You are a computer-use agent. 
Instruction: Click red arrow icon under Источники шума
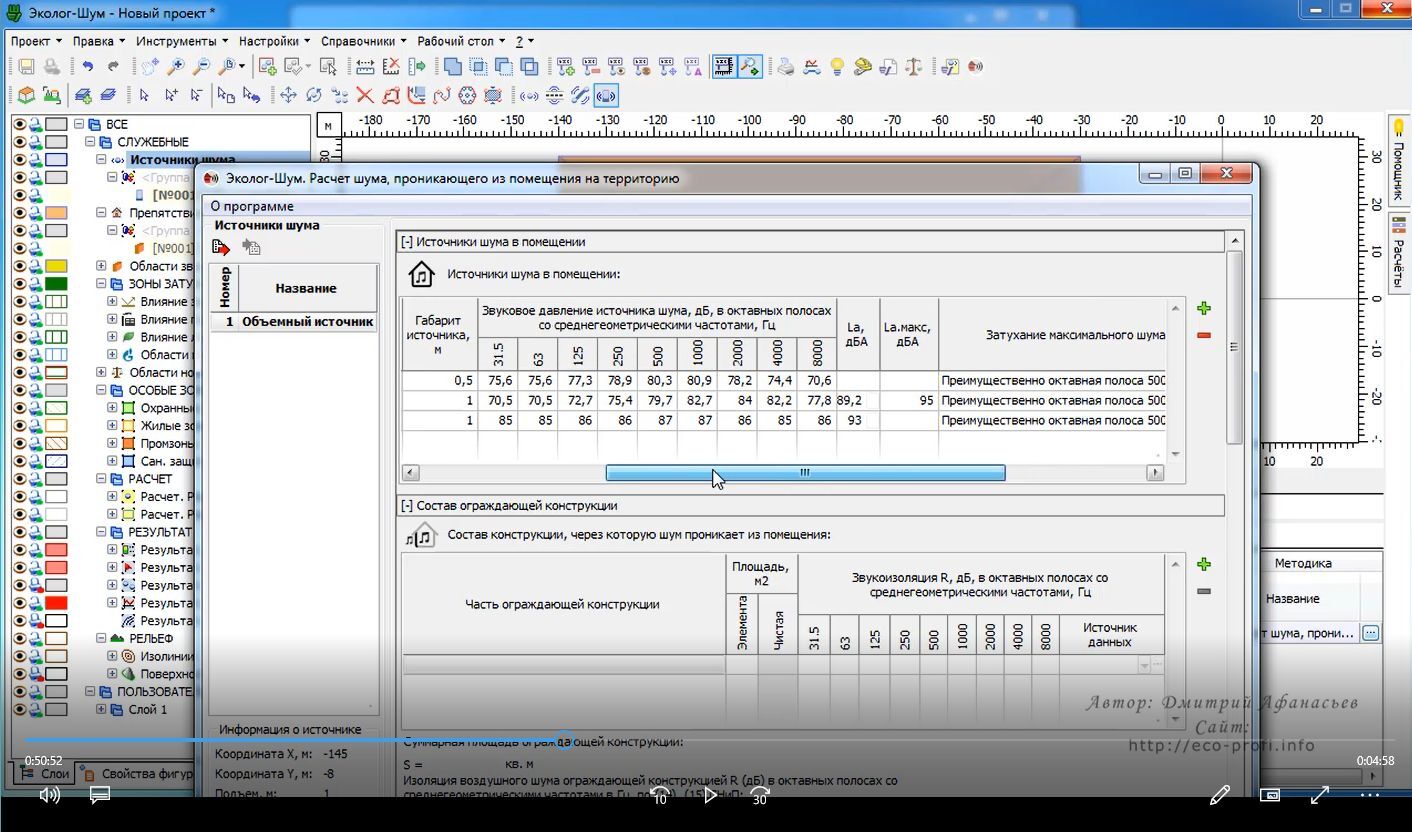point(221,247)
